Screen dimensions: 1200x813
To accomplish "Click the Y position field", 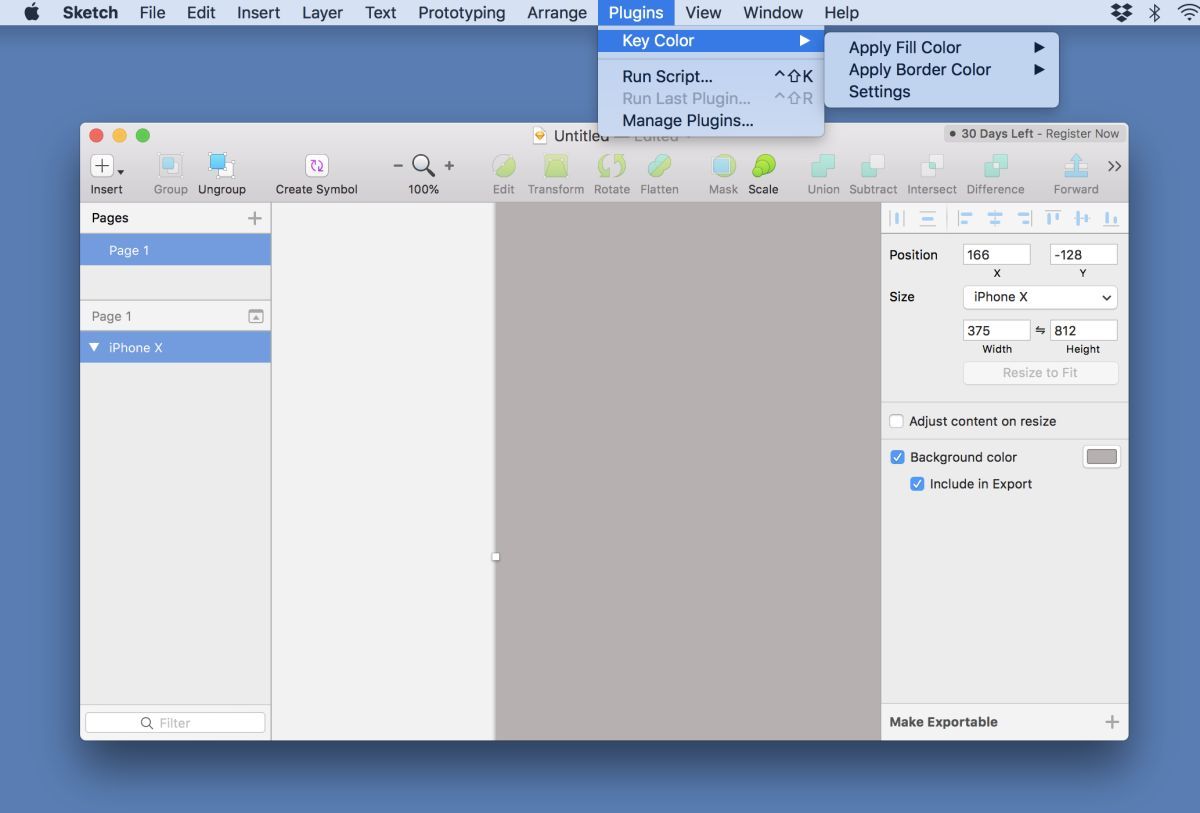I will click(x=1083, y=255).
